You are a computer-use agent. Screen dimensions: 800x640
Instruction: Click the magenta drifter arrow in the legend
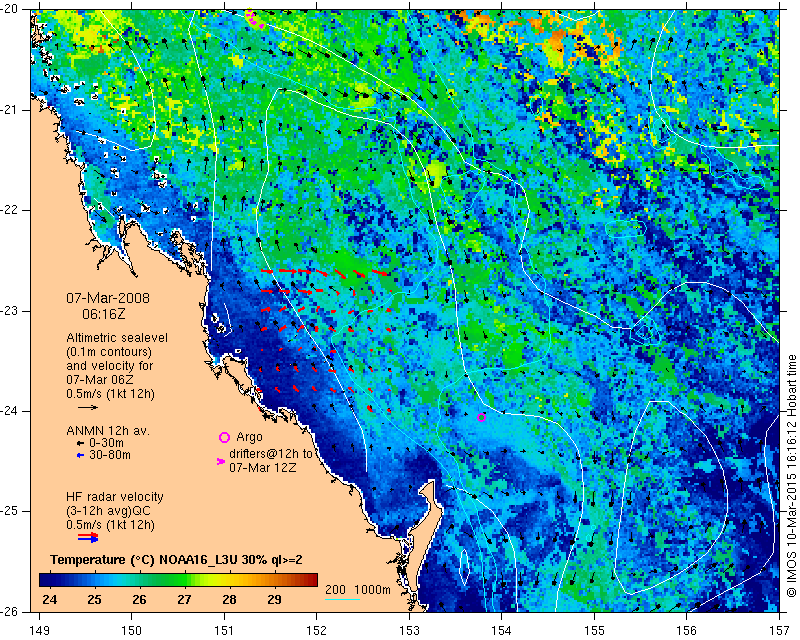tap(221, 461)
